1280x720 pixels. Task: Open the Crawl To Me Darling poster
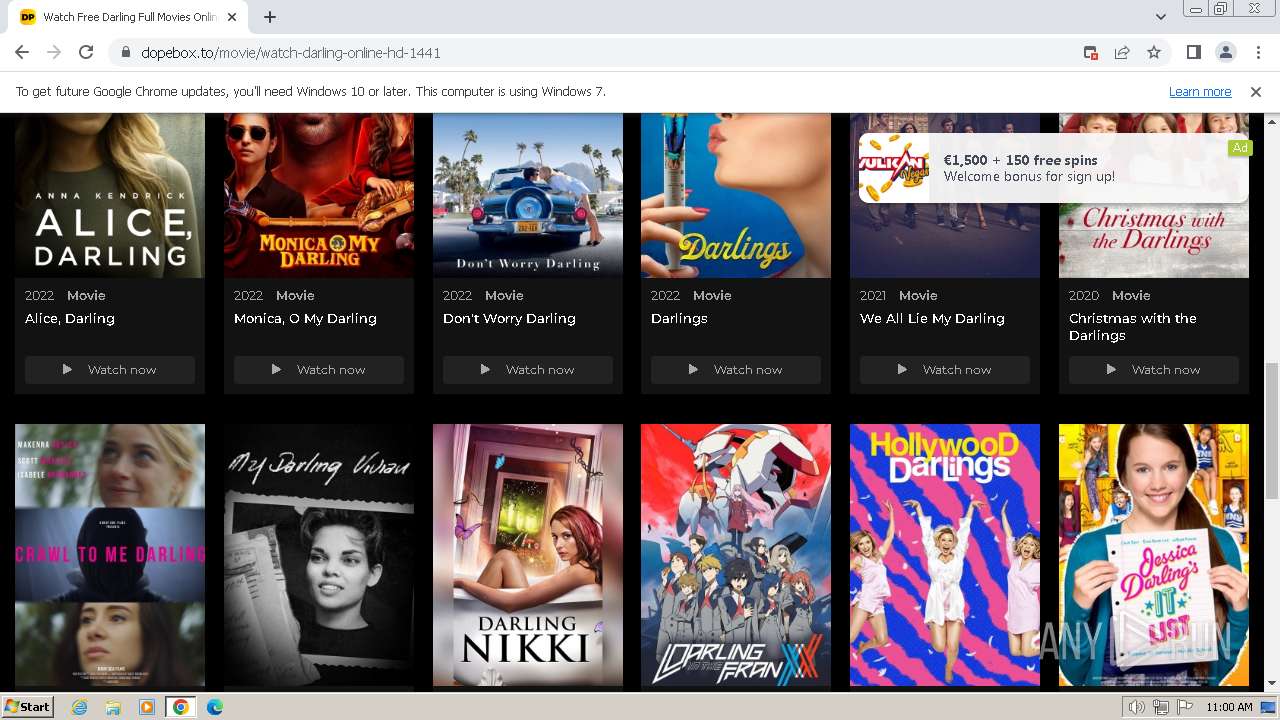[110, 555]
